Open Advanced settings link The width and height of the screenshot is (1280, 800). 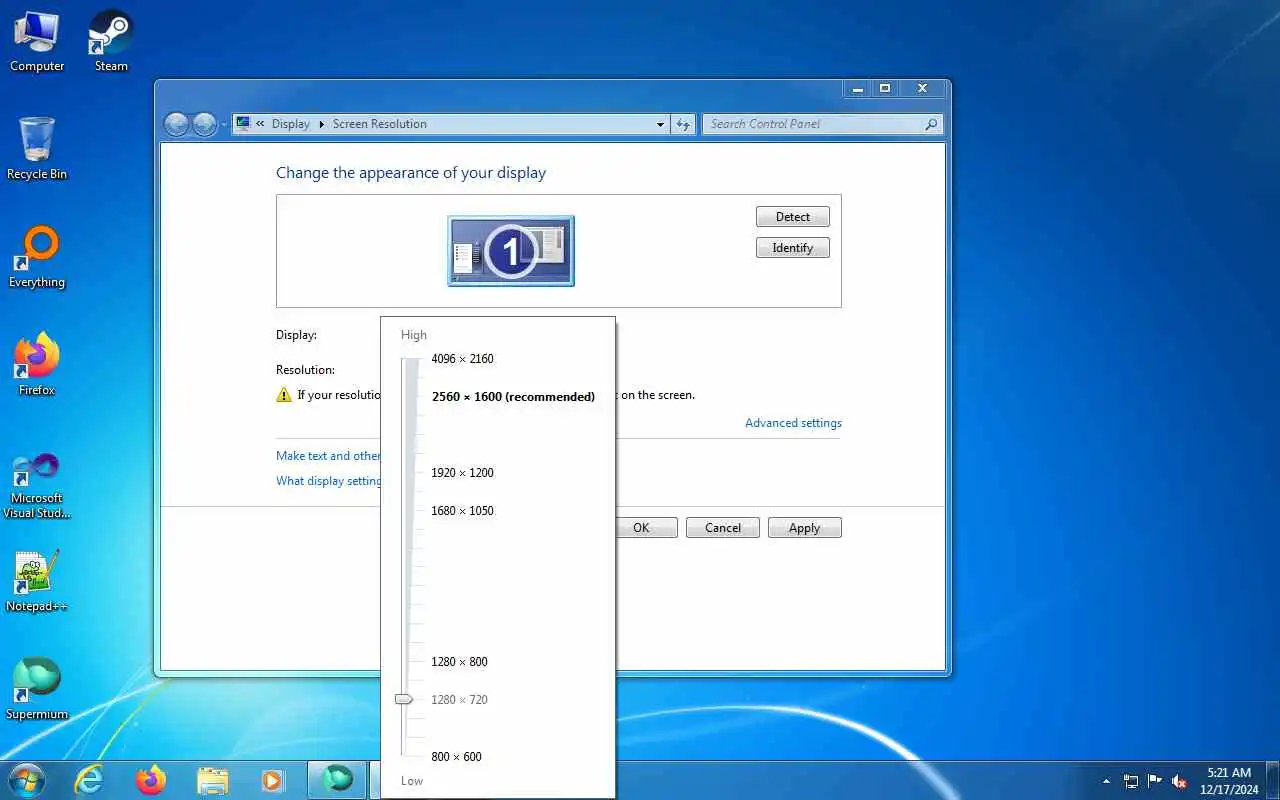[793, 423]
